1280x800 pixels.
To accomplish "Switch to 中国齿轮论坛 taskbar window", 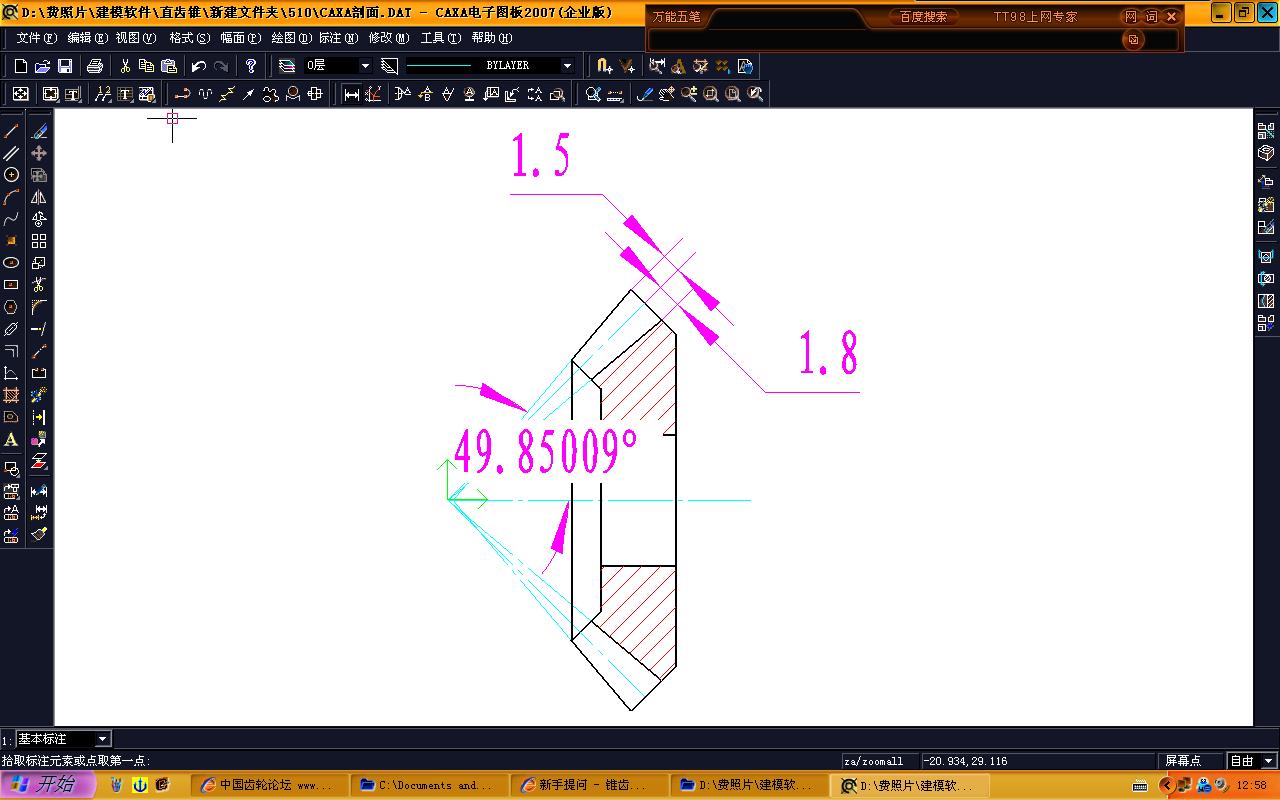I will click(269, 785).
